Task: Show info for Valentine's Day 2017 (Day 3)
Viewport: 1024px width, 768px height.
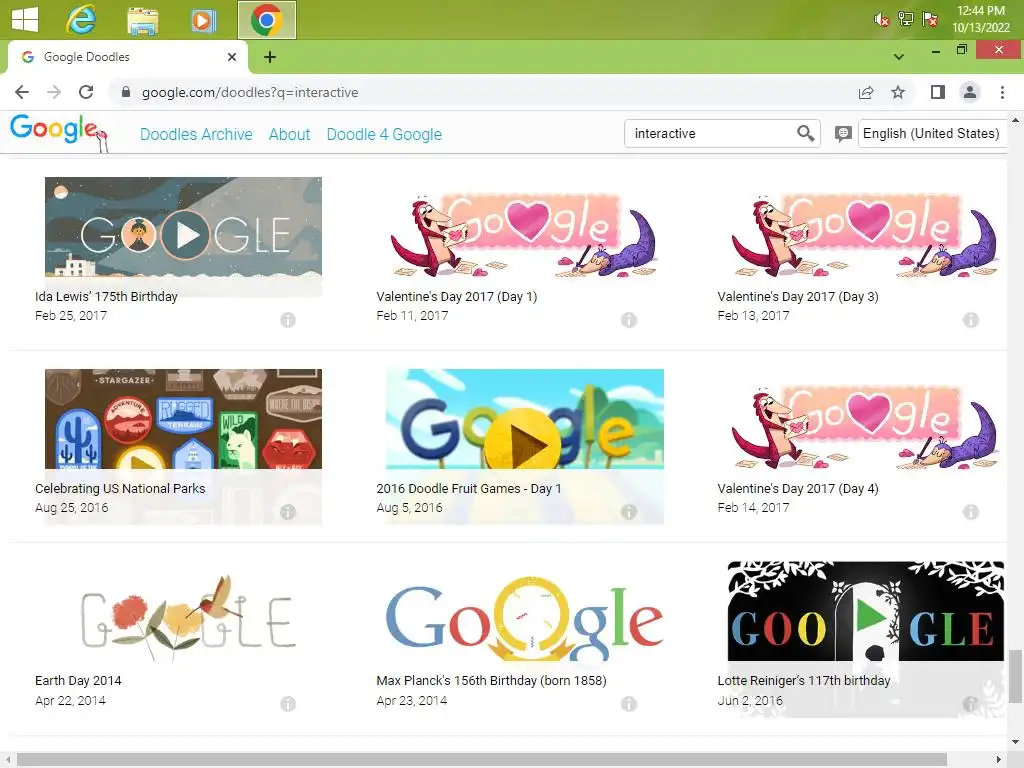Action: (x=971, y=320)
